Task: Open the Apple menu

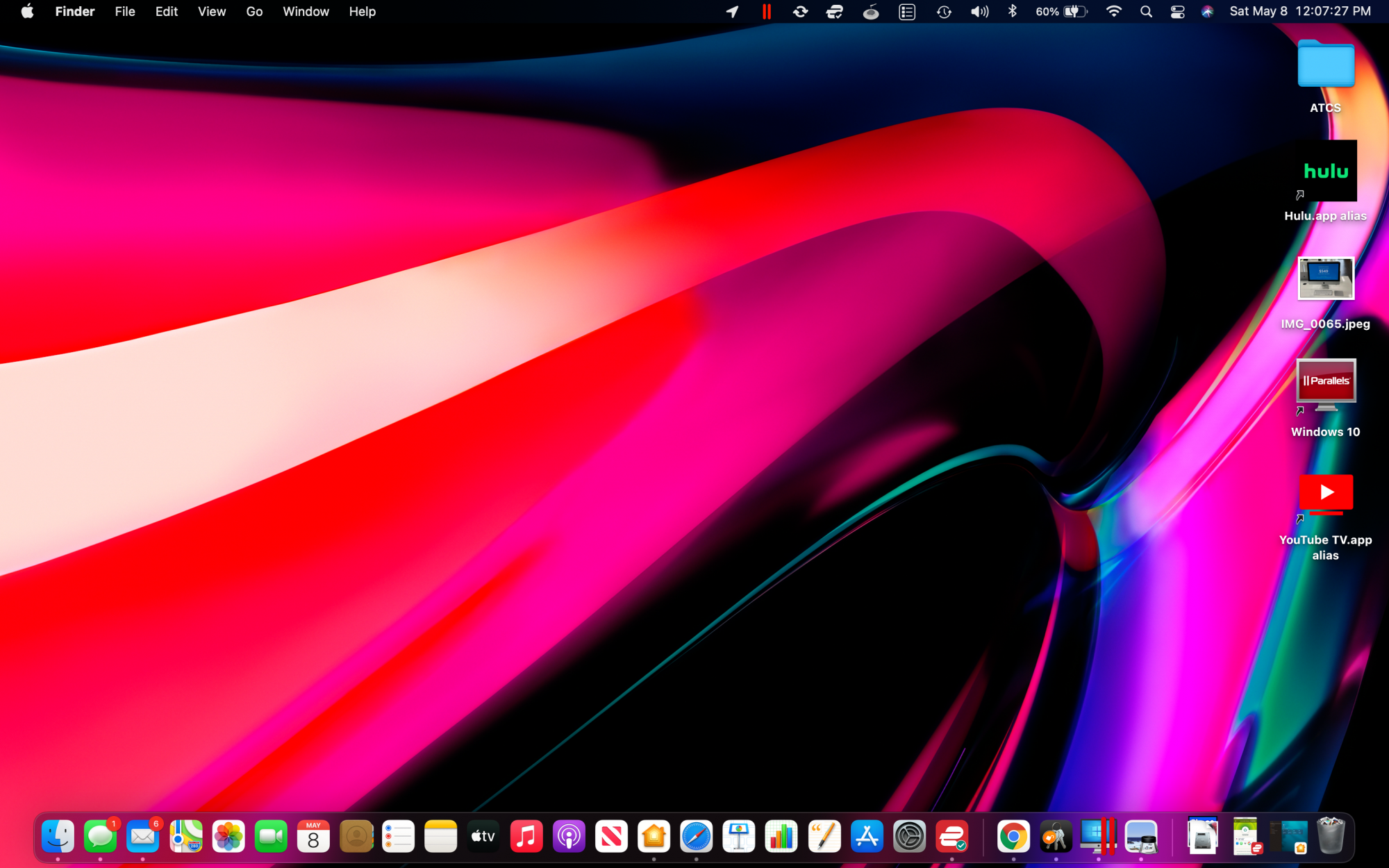Action: [27, 12]
